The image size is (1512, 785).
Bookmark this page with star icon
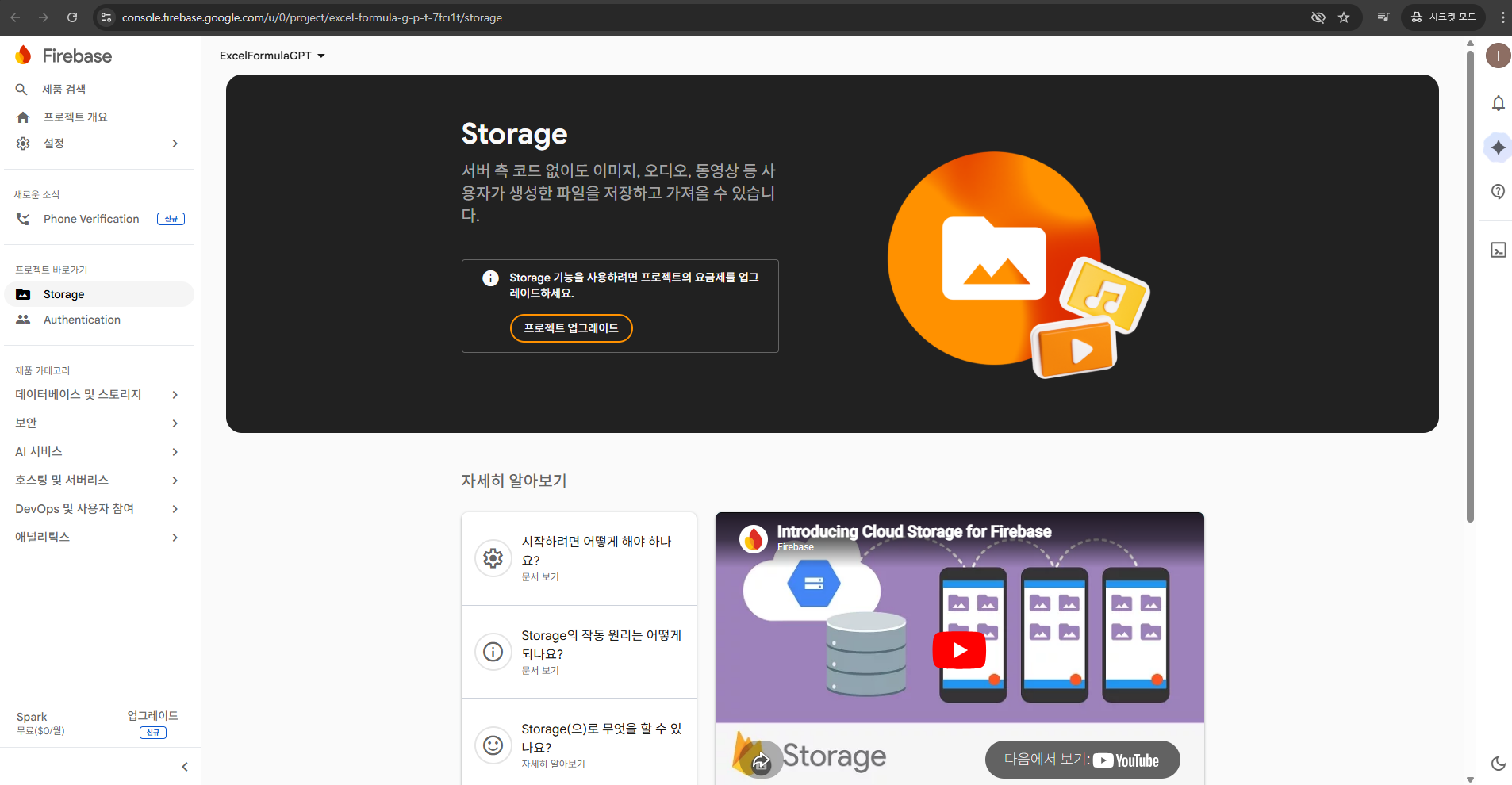(1344, 17)
